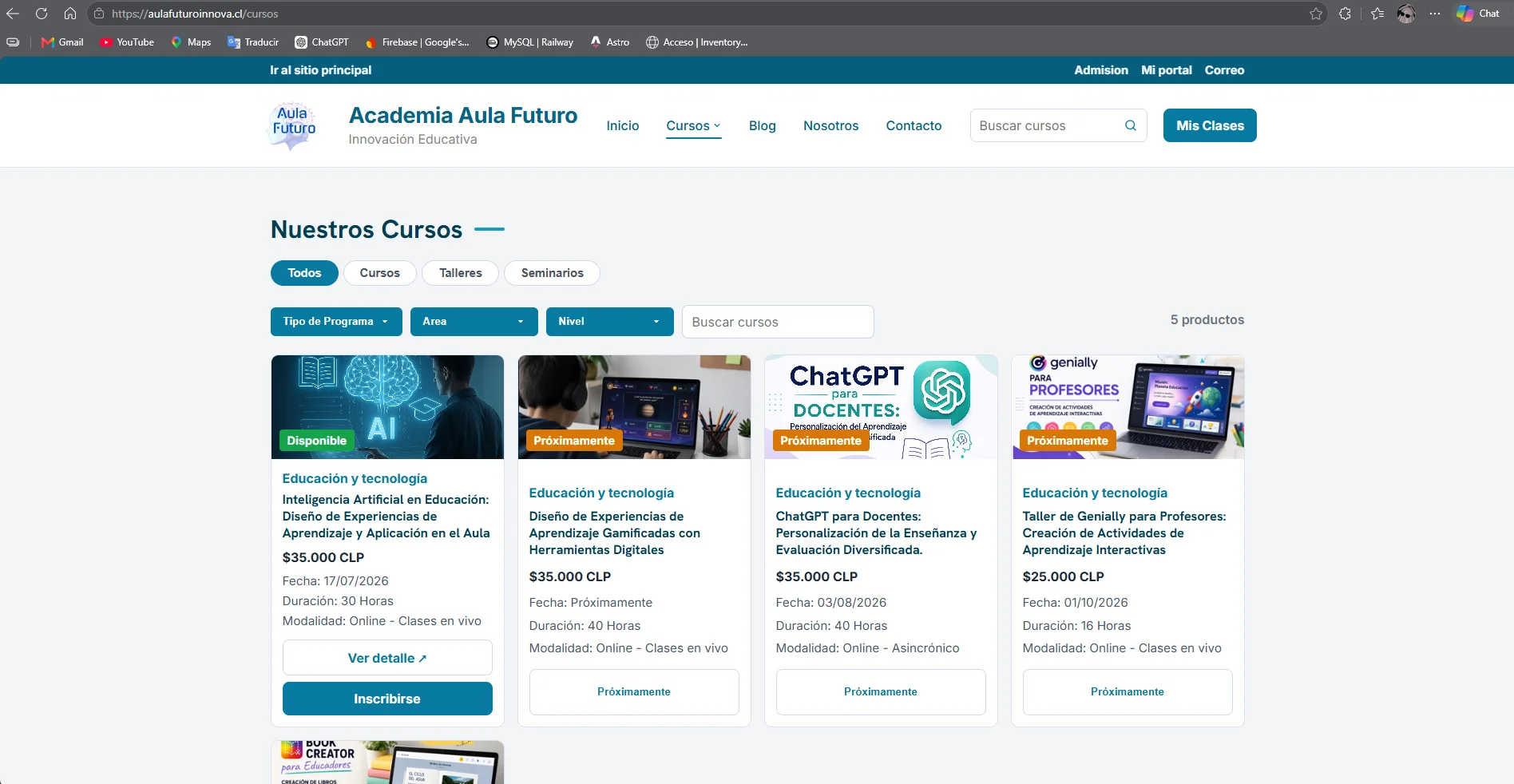Open Ver detalle for the AI course

click(387, 658)
